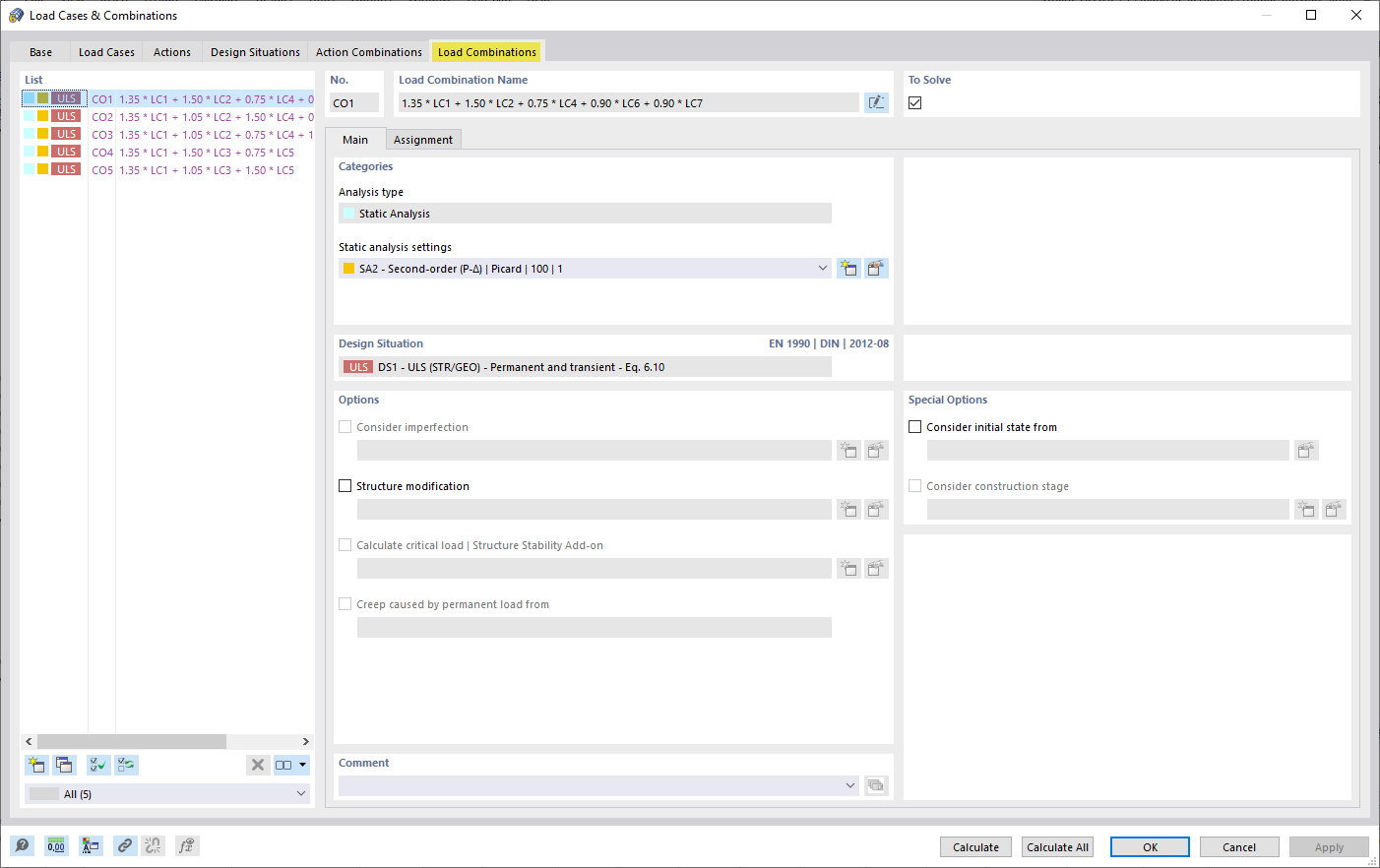Go to the Action Combinations tab
The width and height of the screenshot is (1380, 868).
click(368, 51)
